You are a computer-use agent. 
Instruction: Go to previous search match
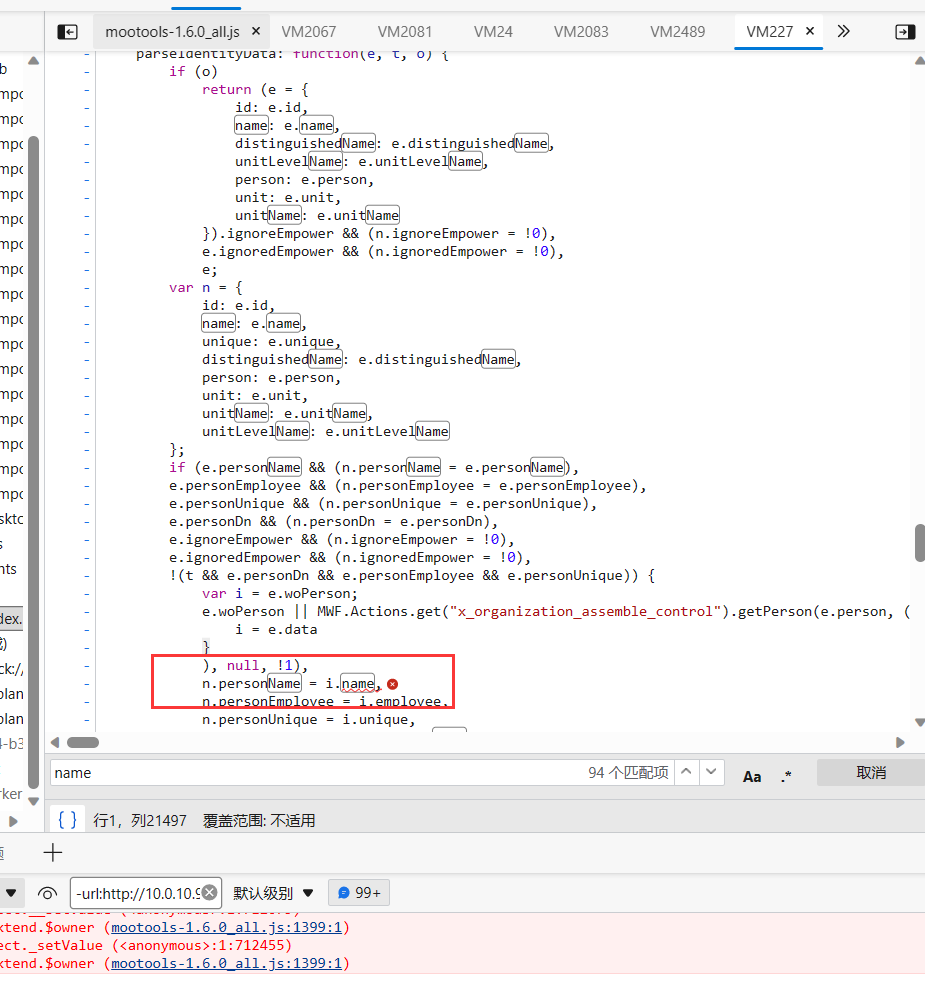pyautogui.click(x=687, y=772)
